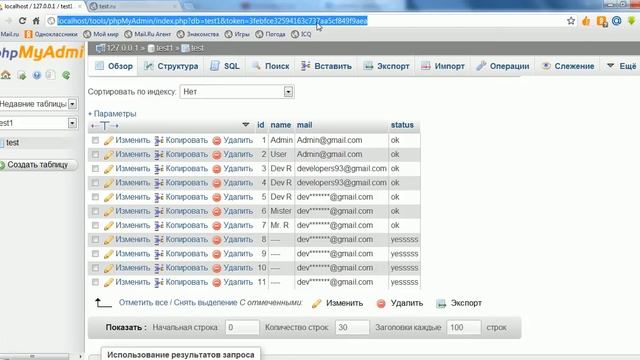This screenshot has height=360, width=640.
Task: Switch to the Операции tab
Action: coord(503,66)
